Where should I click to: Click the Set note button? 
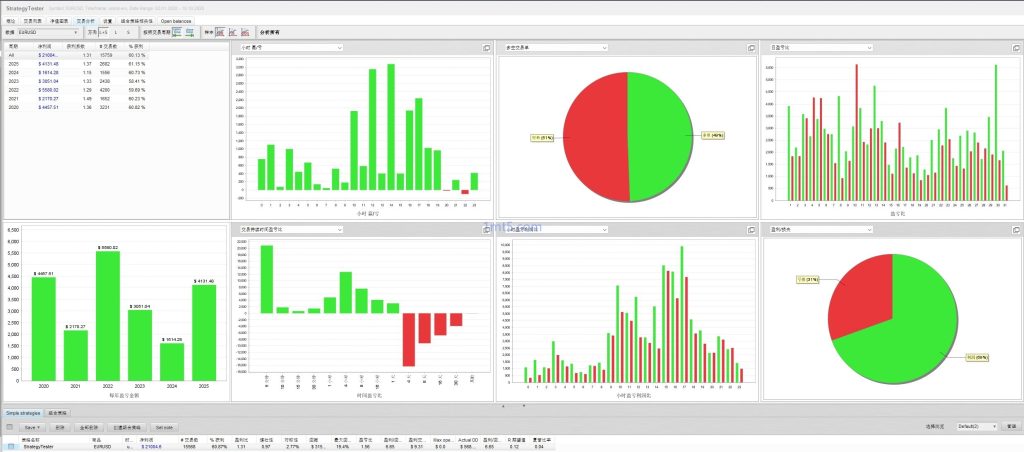(x=163, y=426)
